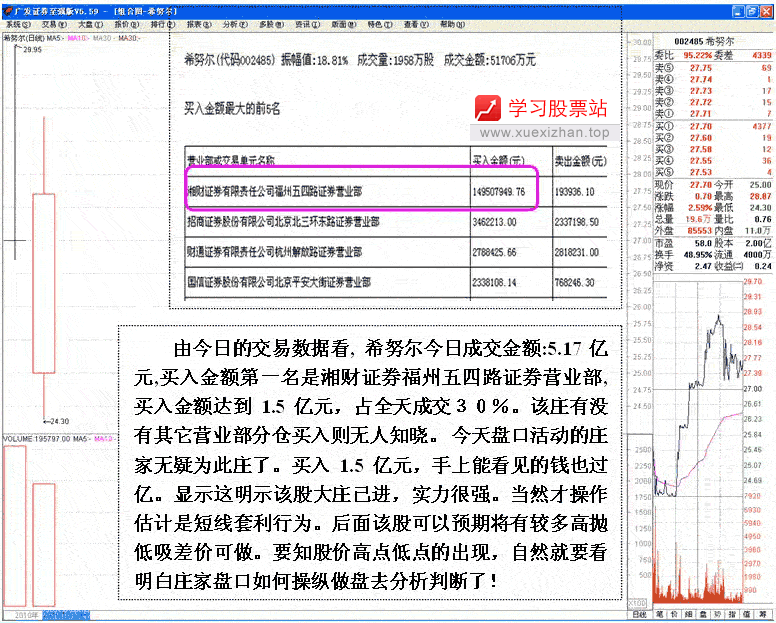The height and width of the screenshot is (623, 776).
Task: Click the 最高 value 28.87
Action: 760,196
